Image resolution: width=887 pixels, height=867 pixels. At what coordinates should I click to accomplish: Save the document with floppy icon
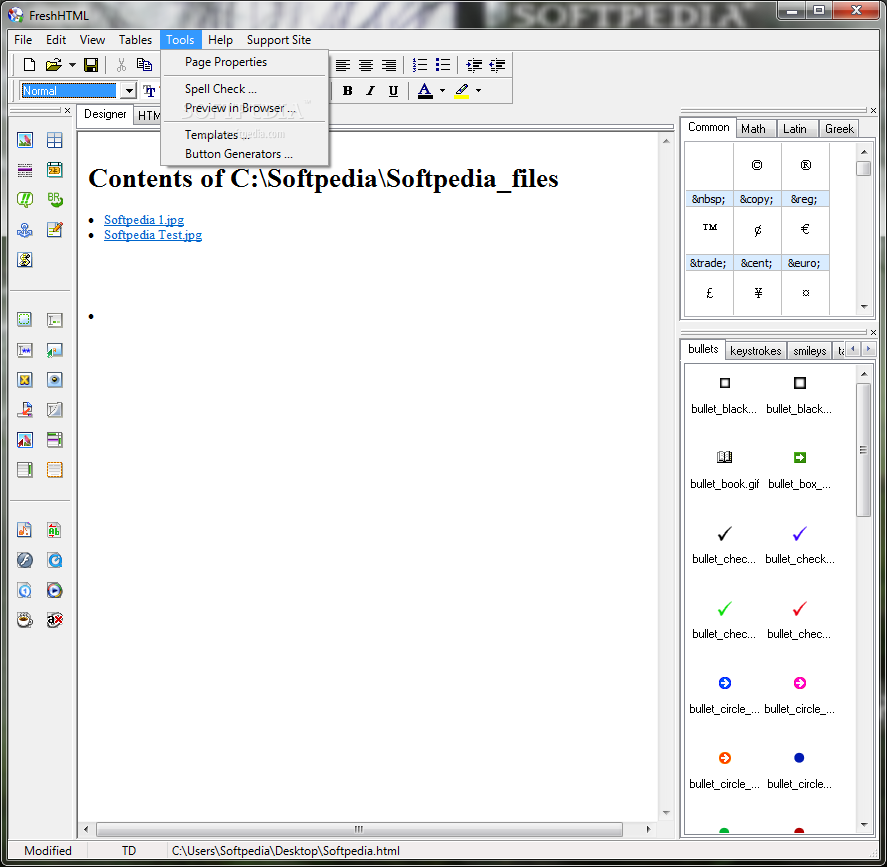pos(91,65)
